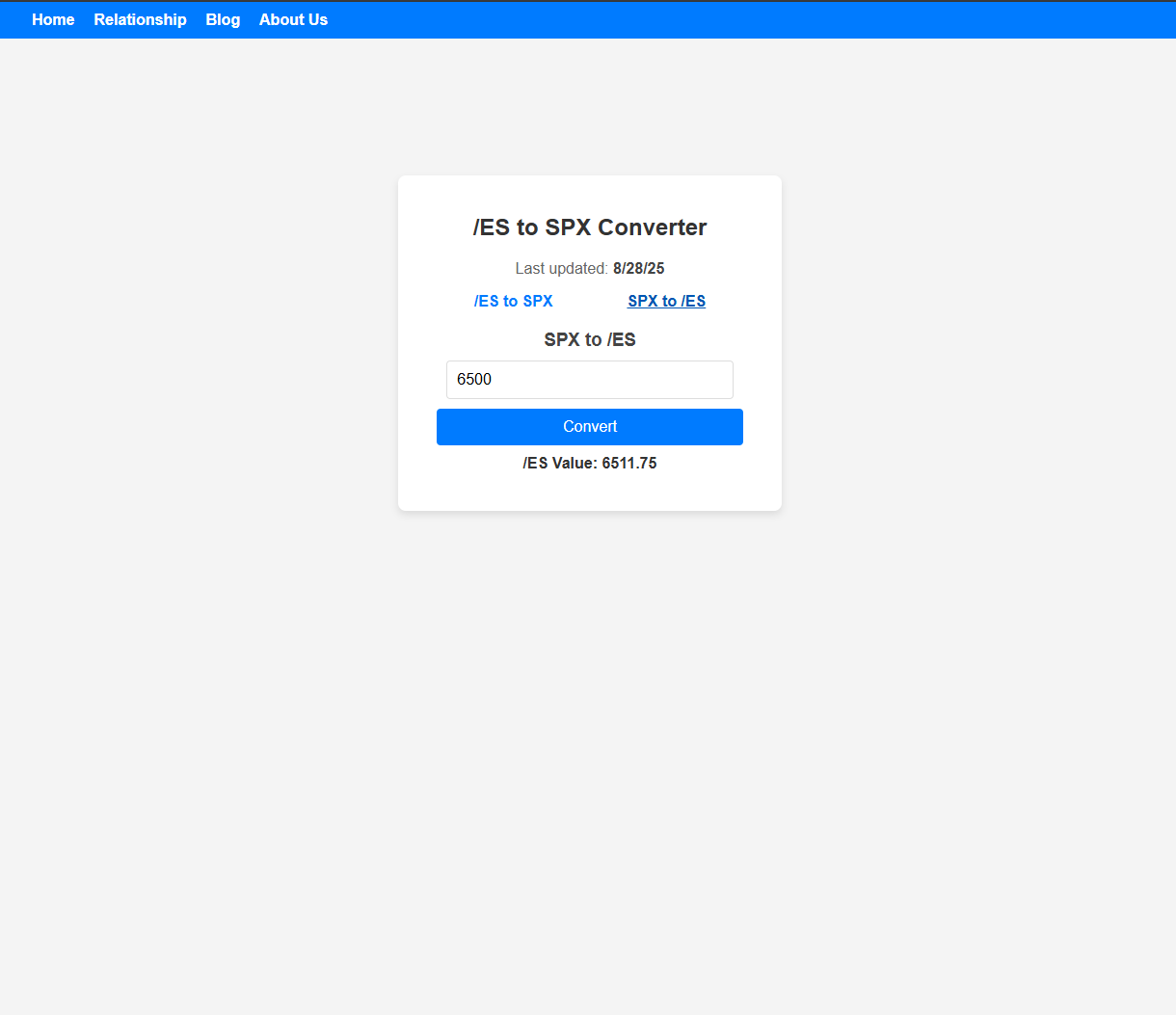The width and height of the screenshot is (1176, 1015).
Task: Switch to /ES to SPX tab
Action: (513, 301)
